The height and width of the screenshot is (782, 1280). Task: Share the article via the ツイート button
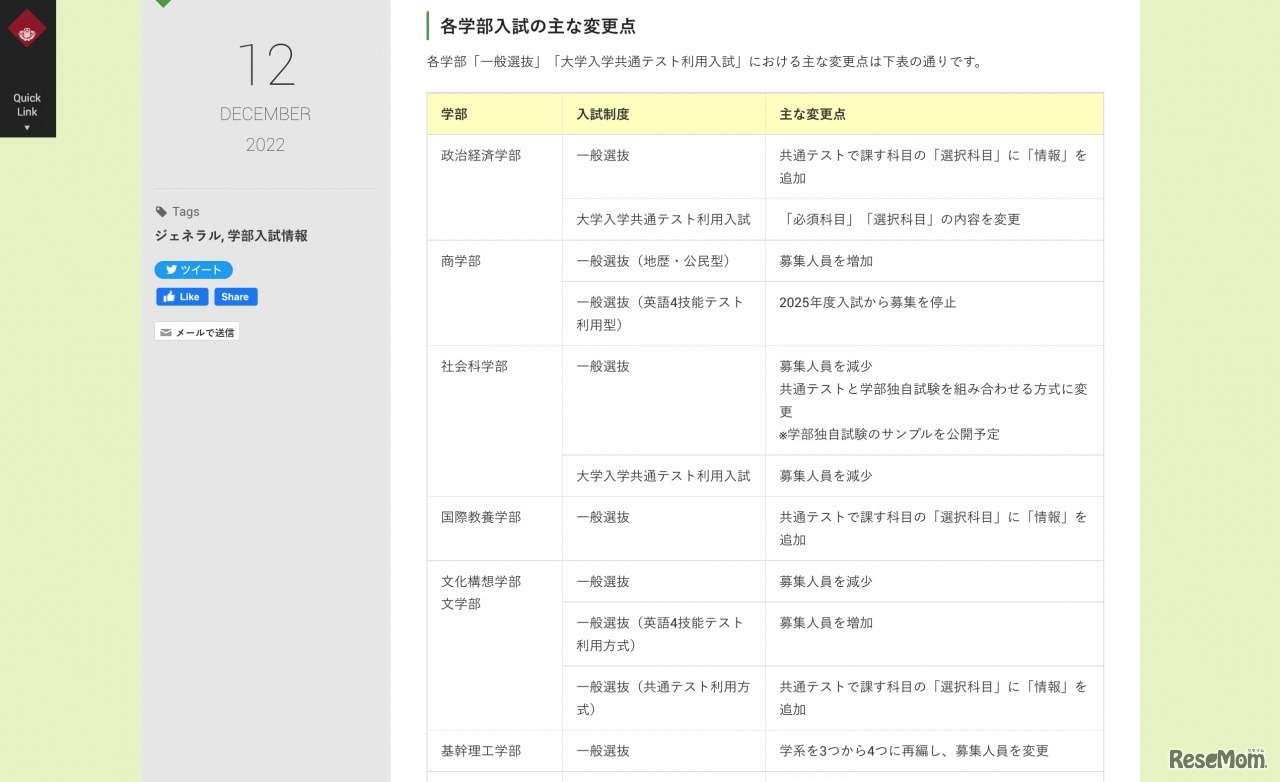tap(193, 270)
